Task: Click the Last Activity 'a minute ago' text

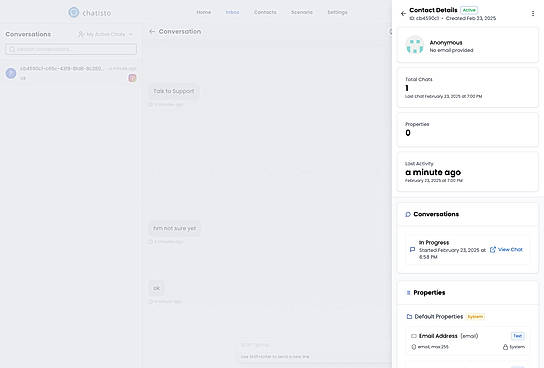Action: click(x=433, y=172)
